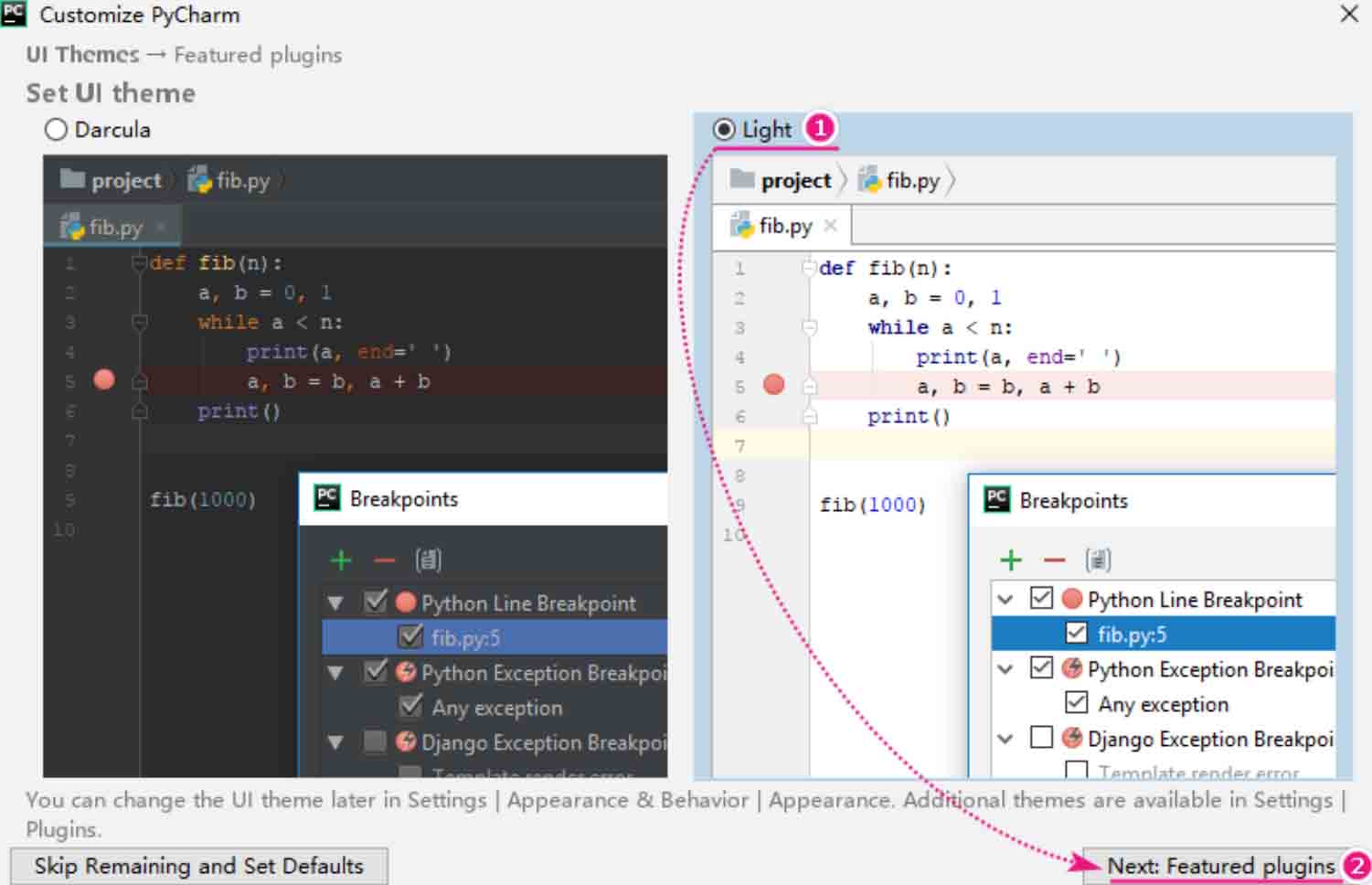Viewport: 1372px width, 885px height.
Task: Toggle Python Exception Breakpoint checkbox in Darcula preview
Action: (376, 671)
